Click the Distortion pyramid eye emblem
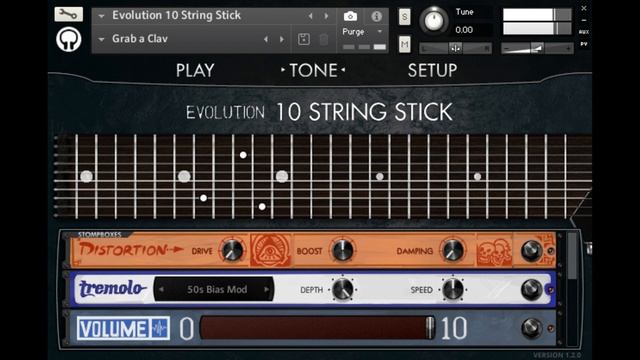Screen dimensions: 640x360 270,250
